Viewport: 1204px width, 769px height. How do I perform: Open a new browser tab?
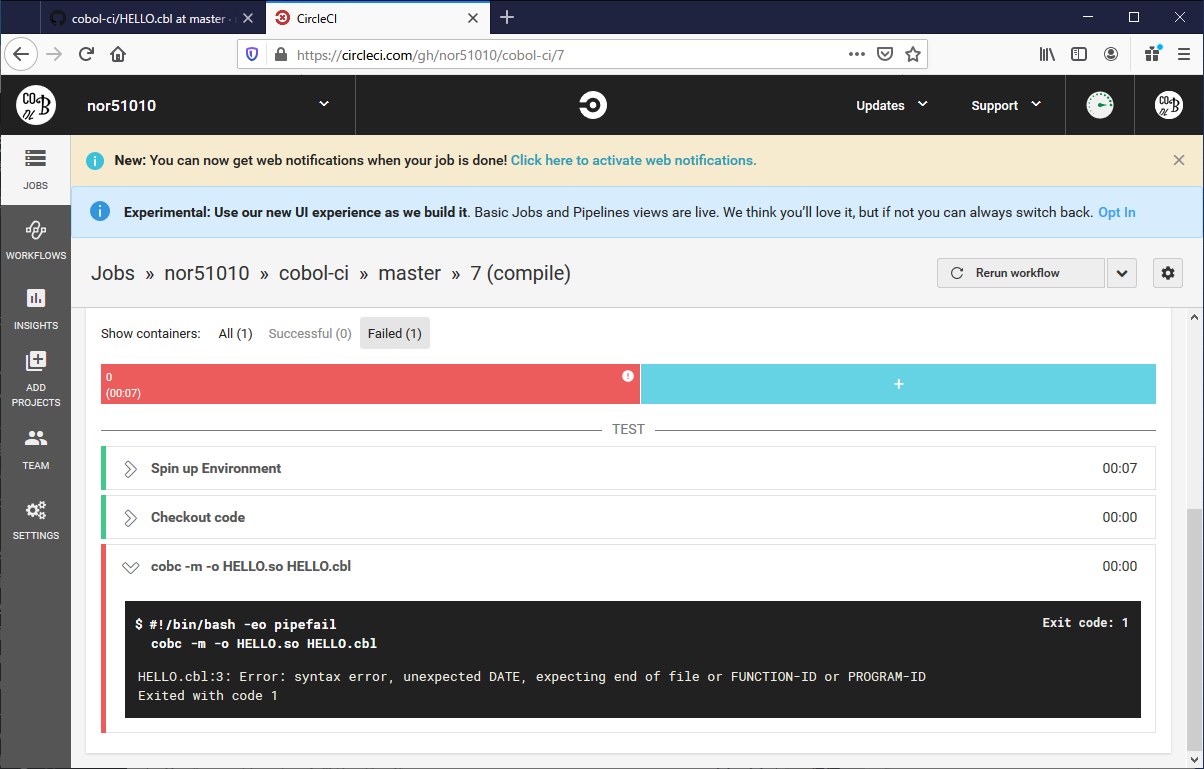(507, 17)
